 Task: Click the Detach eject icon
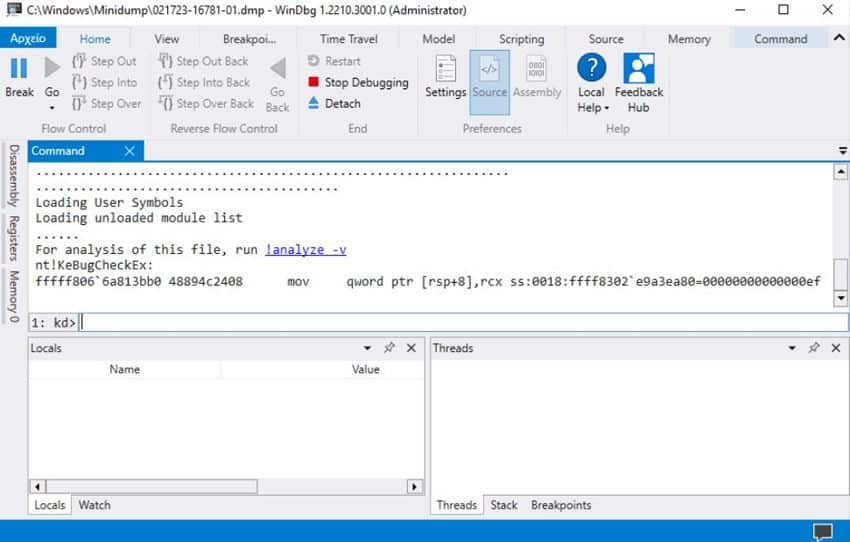click(x=313, y=103)
